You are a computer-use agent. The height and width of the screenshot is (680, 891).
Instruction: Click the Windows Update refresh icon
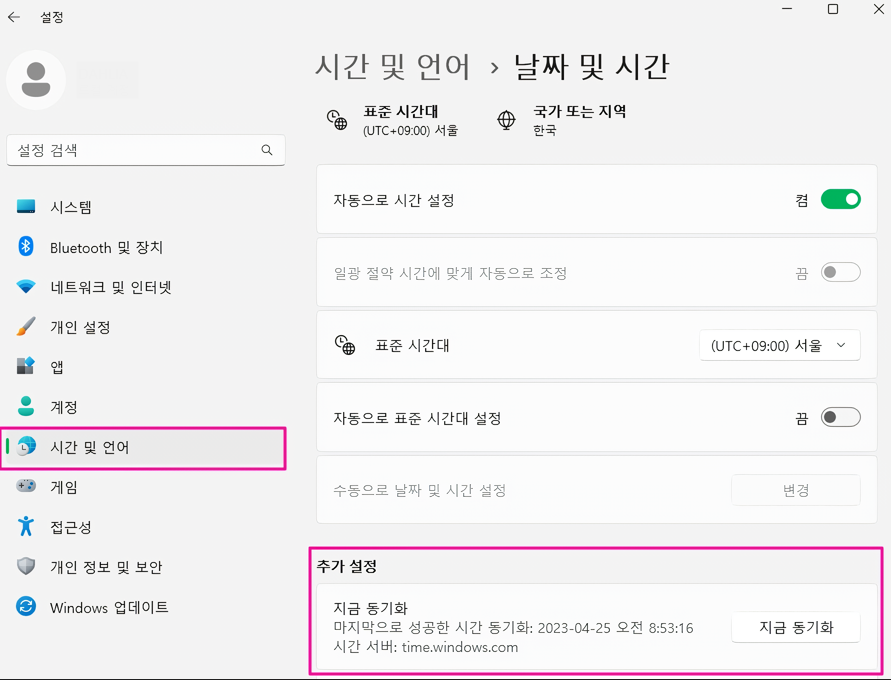(x=26, y=607)
